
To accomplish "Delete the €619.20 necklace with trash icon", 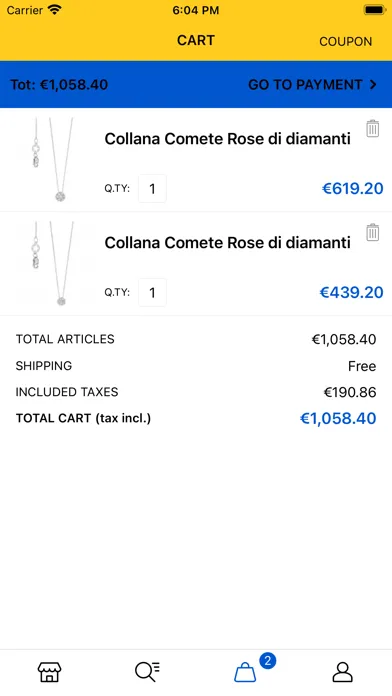I will point(372,129).
